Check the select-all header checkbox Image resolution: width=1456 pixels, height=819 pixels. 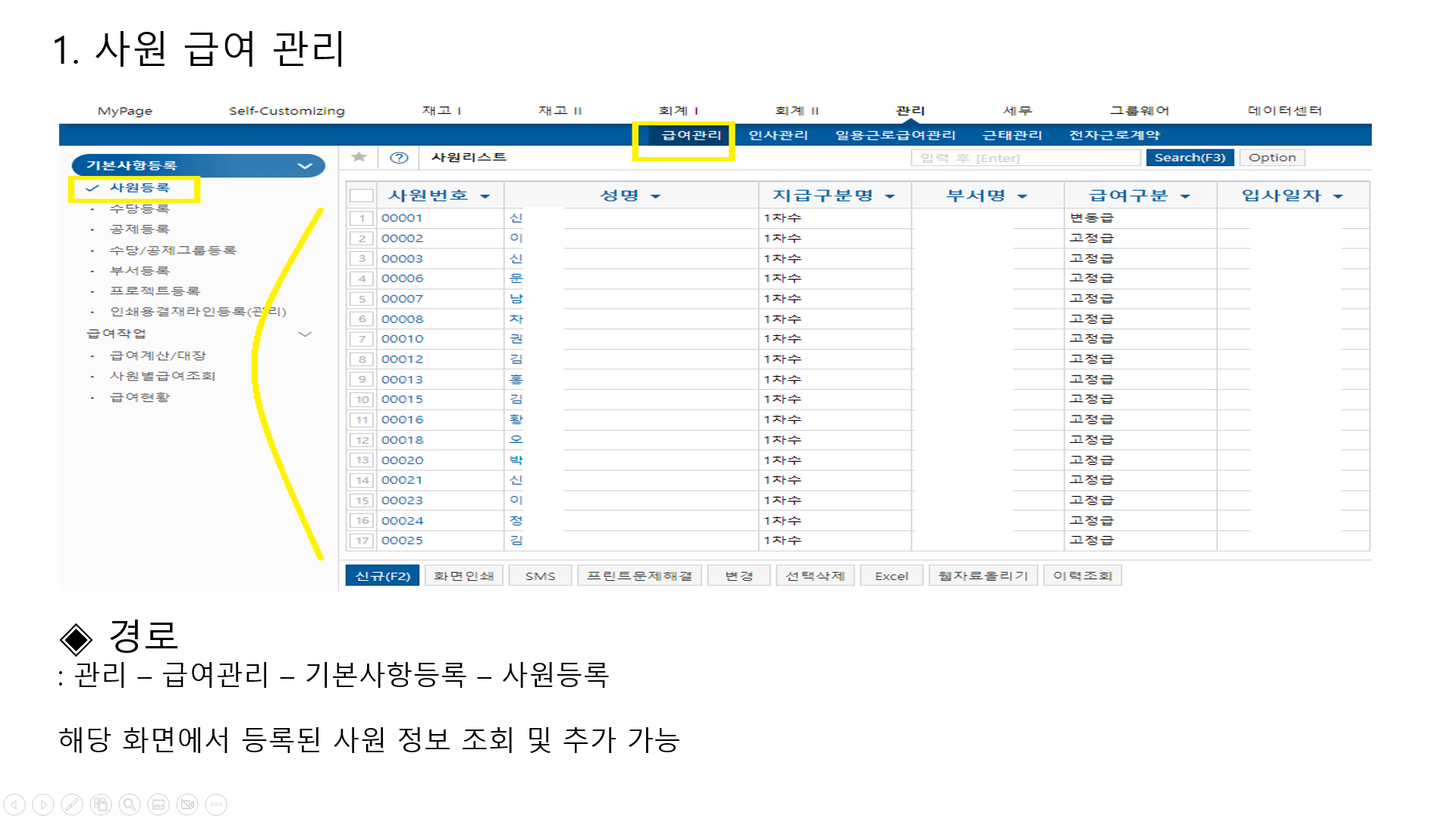pyautogui.click(x=362, y=196)
